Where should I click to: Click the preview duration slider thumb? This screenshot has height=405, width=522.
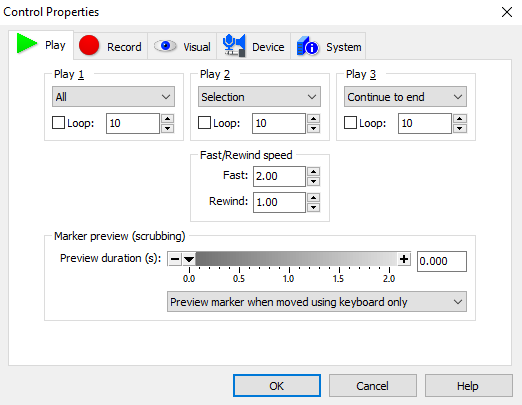[x=189, y=259]
